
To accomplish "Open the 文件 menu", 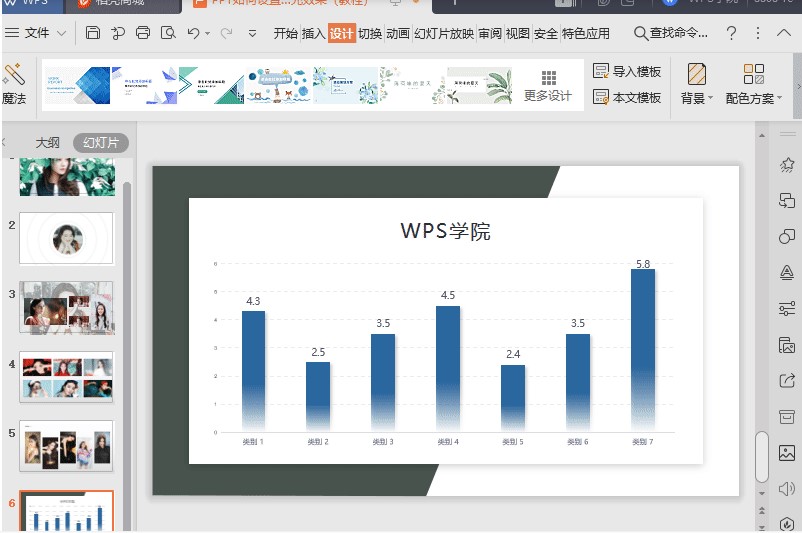I will [37, 33].
